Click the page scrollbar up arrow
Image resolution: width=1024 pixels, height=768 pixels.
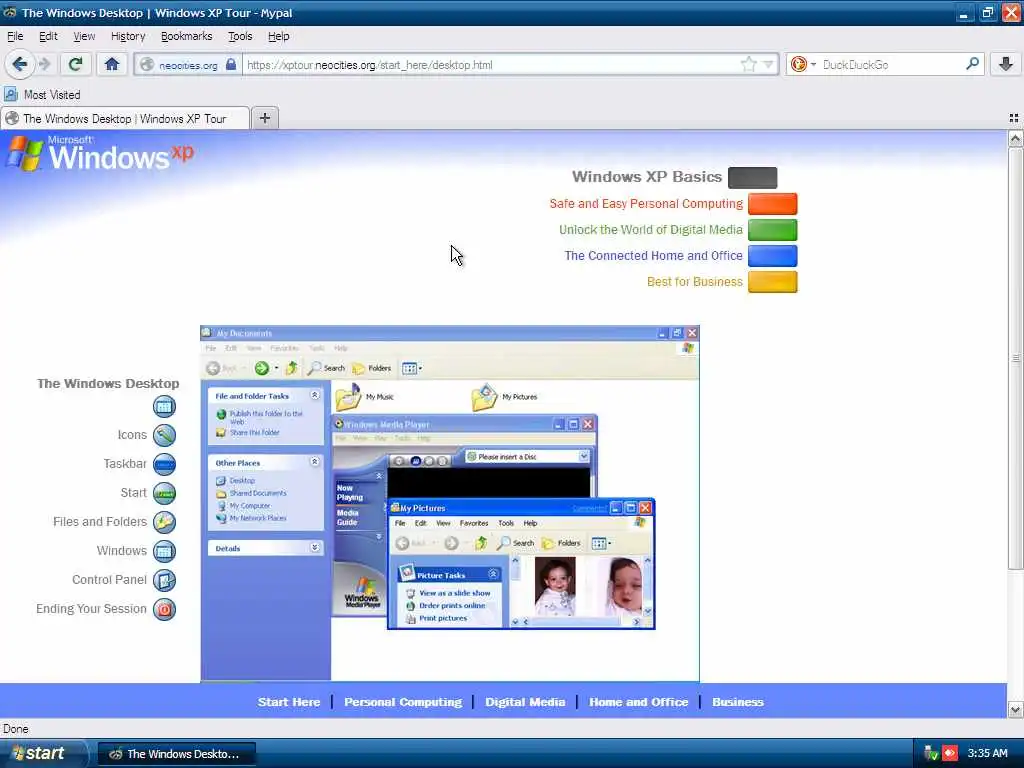pyautogui.click(x=1016, y=138)
